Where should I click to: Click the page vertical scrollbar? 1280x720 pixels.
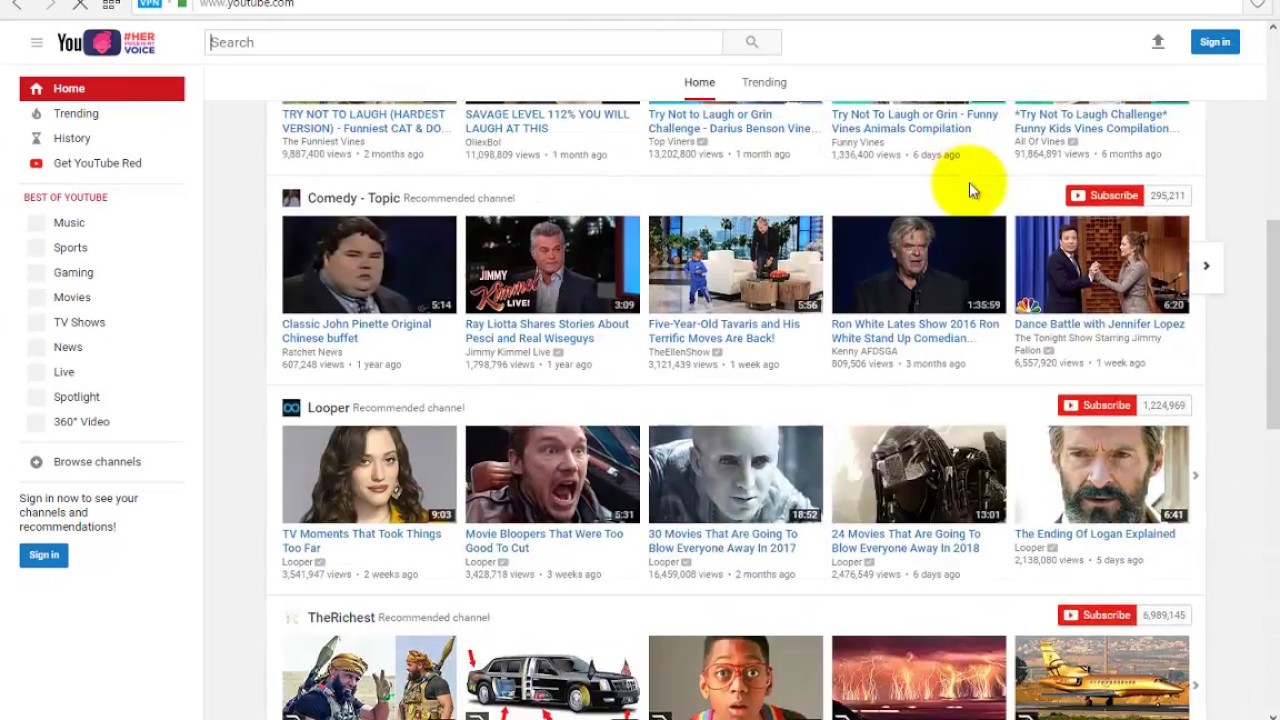point(1273,325)
